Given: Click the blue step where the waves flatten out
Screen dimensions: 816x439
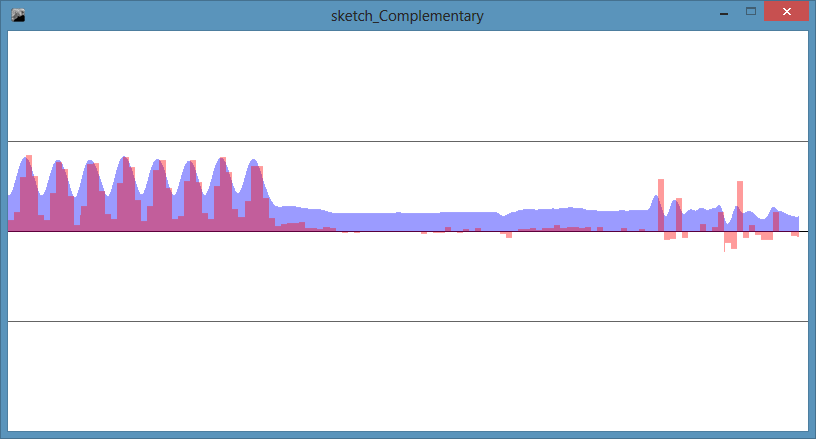Looking at the screenshot, I should (290, 214).
